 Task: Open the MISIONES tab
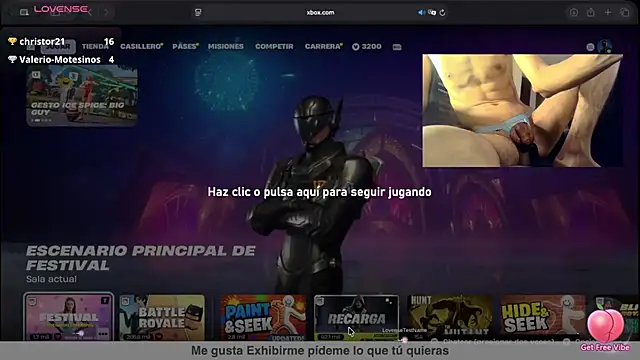pyautogui.click(x=226, y=47)
